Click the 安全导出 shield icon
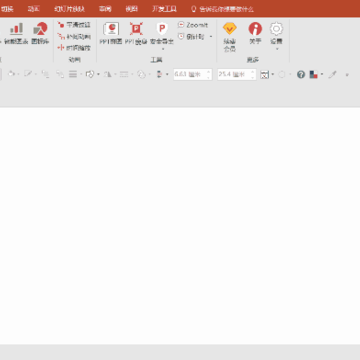Image resolution: width=360 pixels, height=360 pixels. click(x=162, y=29)
